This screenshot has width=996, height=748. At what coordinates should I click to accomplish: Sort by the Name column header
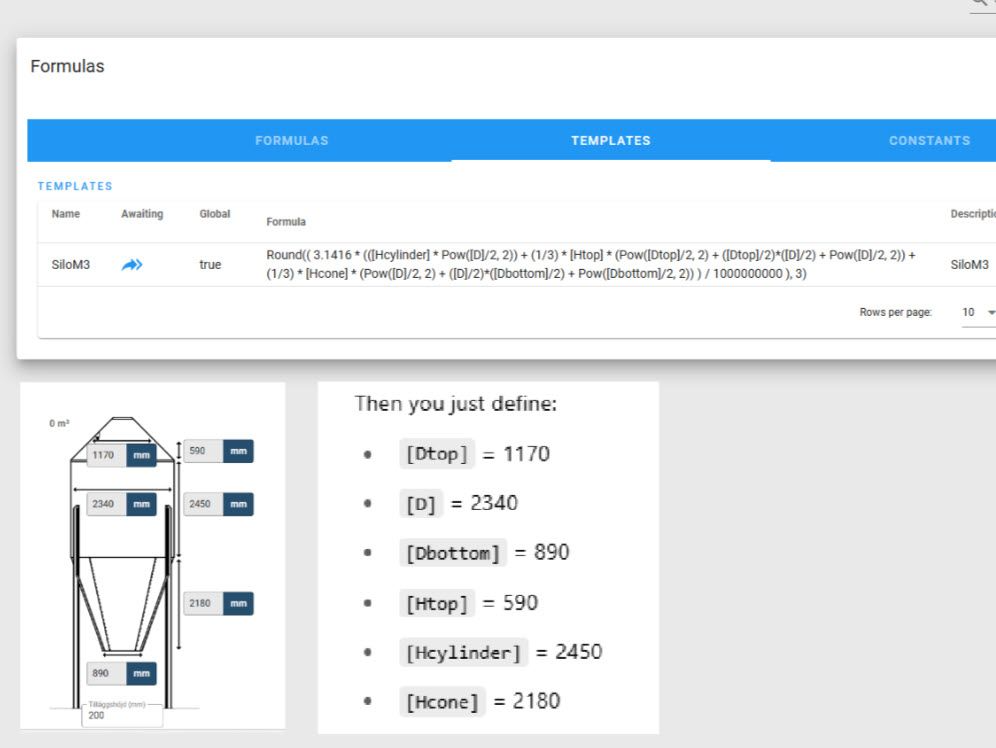pyautogui.click(x=66, y=214)
